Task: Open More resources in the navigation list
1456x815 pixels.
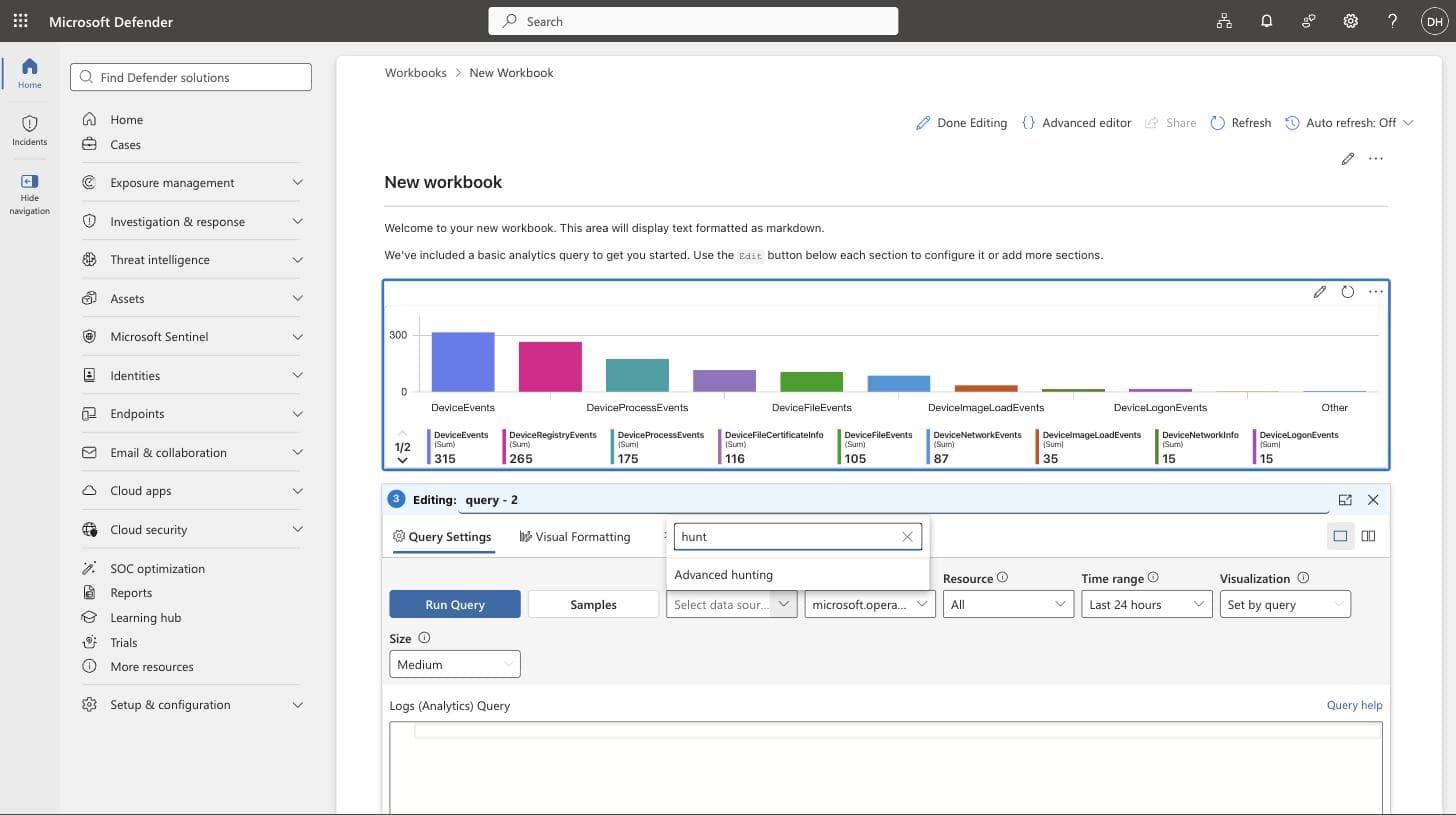Action: pyautogui.click(x=152, y=667)
